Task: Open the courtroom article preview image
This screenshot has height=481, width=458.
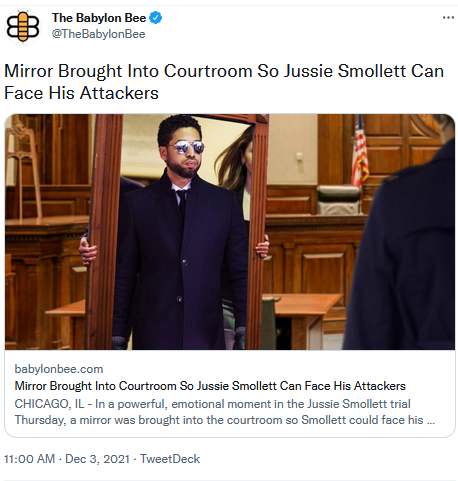Action: 230,232
